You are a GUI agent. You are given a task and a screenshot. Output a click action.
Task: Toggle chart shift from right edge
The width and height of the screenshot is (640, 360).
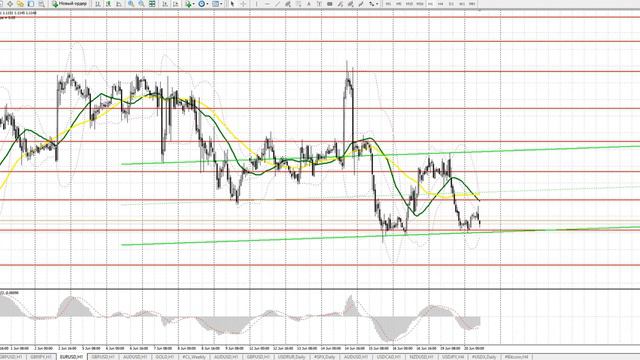click(176, 4)
